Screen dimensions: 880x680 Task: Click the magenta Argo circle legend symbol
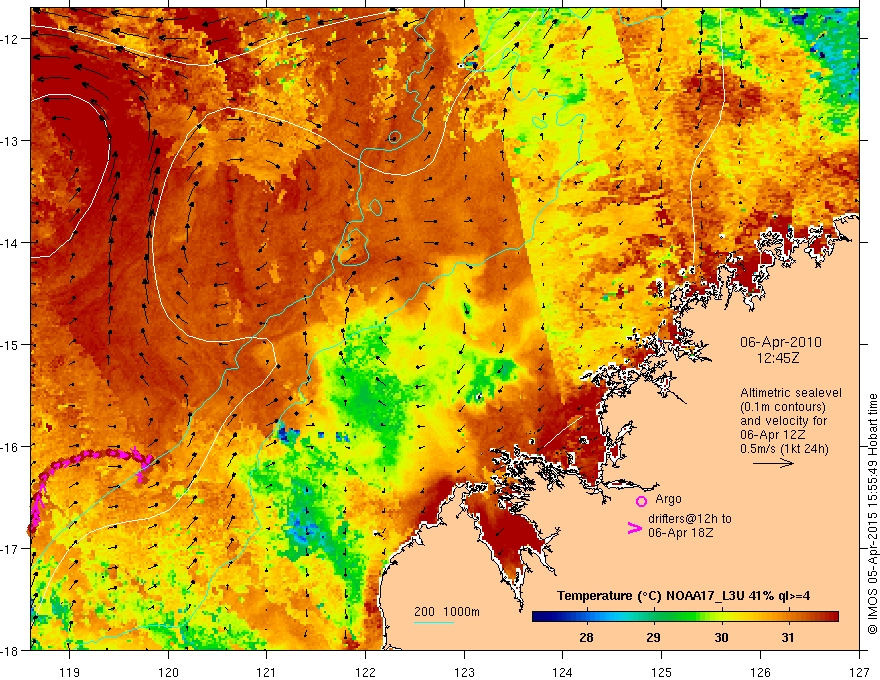coord(641,501)
